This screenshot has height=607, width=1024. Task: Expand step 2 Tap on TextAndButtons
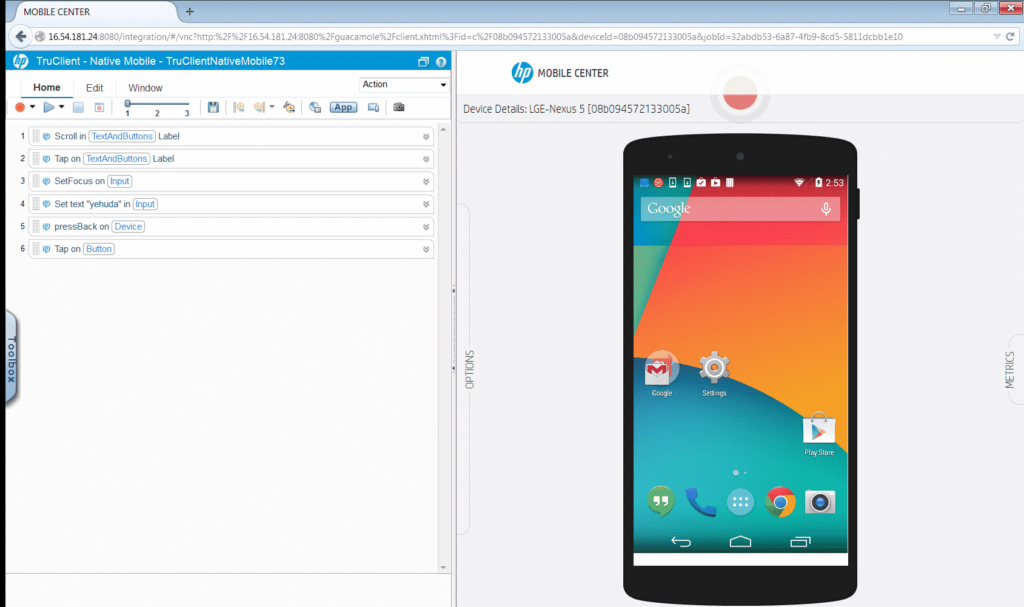point(426,159)
